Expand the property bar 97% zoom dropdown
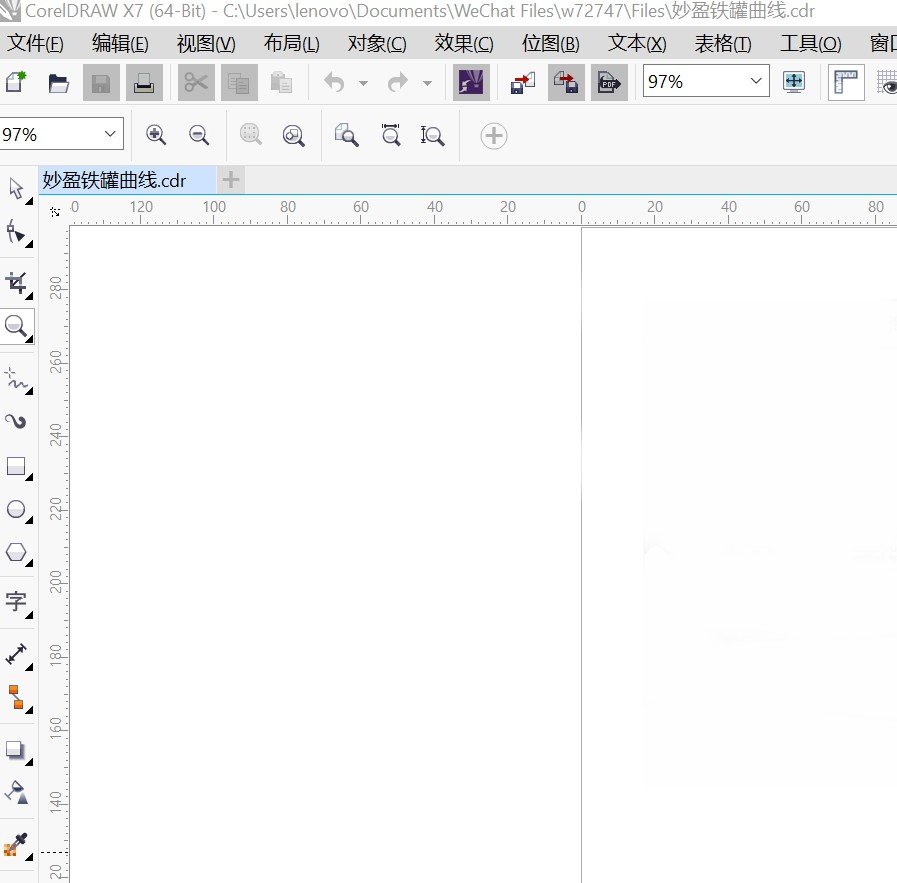Image resolution: width=897 pixels, height=883 pixels. click(109, 134)
